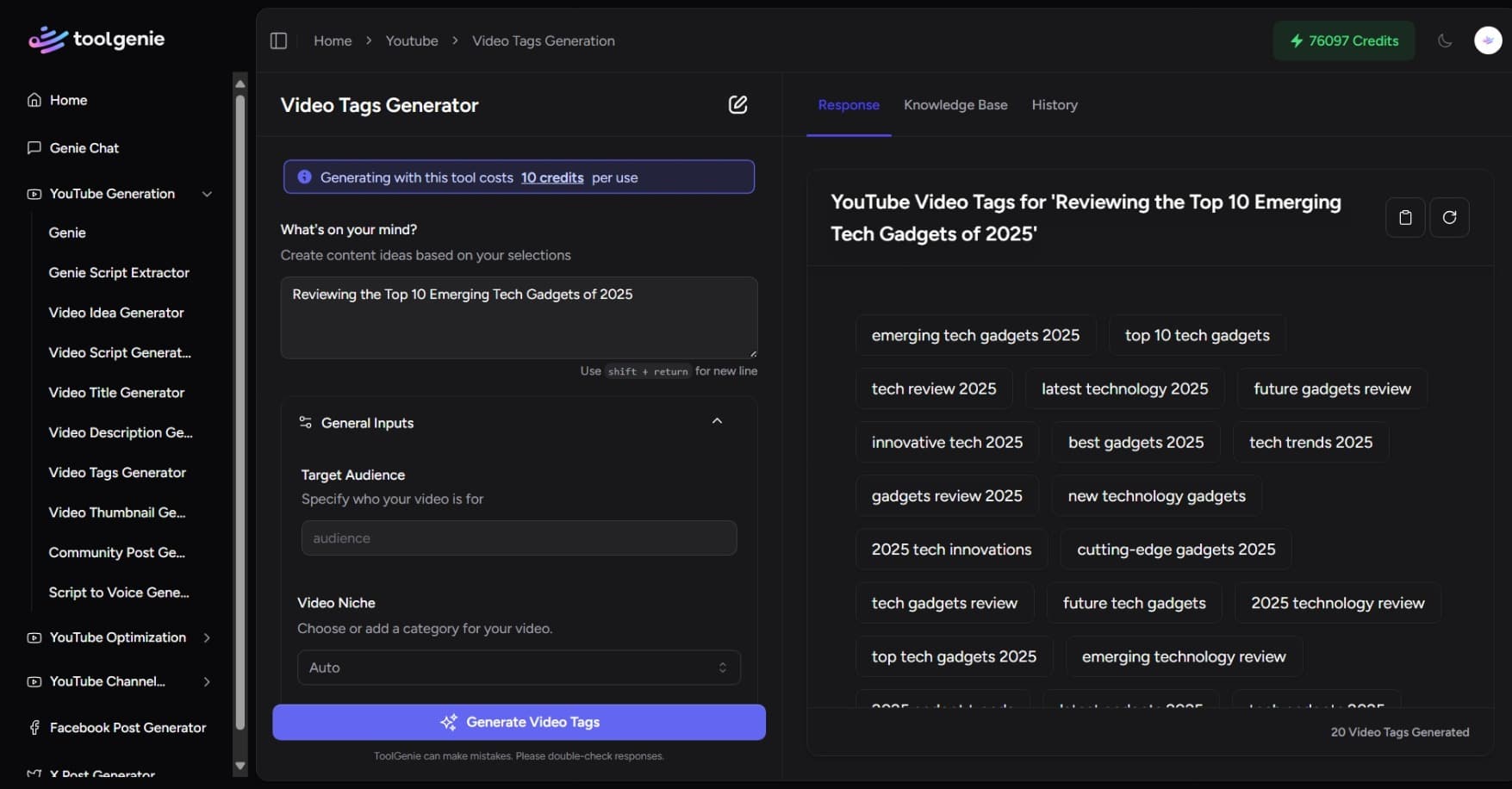Click Video Tags Generation breadcrumb
The image size is (1512, 789).
(x=544, y=40)
